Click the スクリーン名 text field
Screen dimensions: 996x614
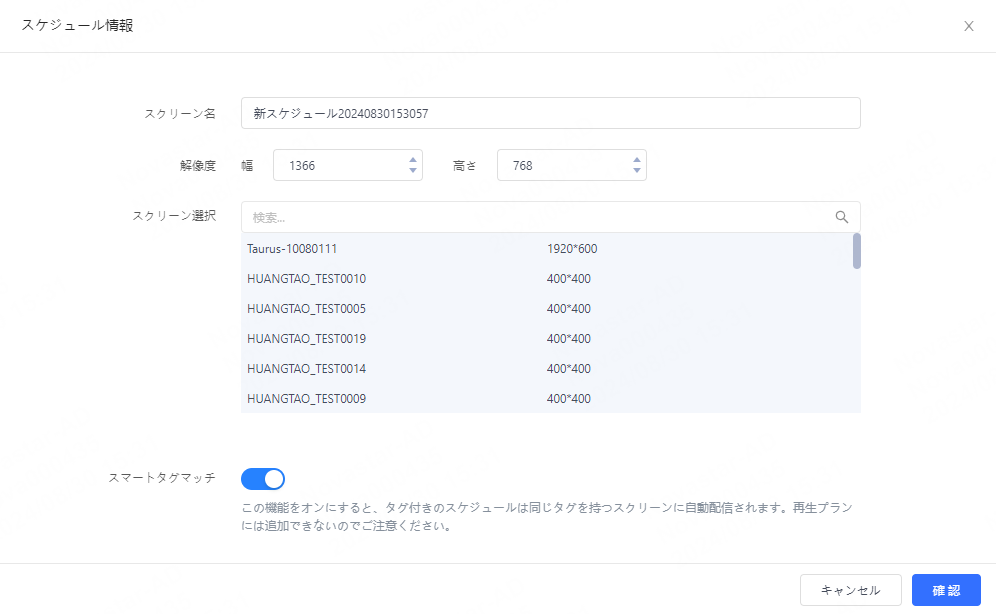point(550,113)
